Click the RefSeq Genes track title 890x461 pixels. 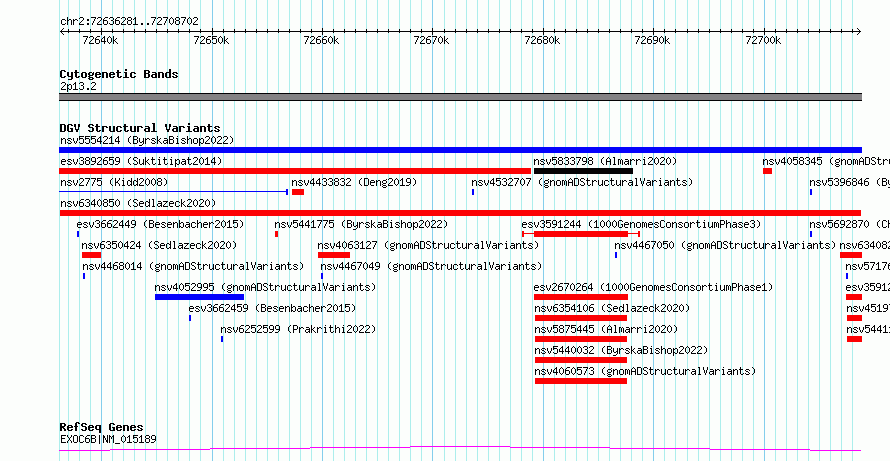[x=102, y=428]
